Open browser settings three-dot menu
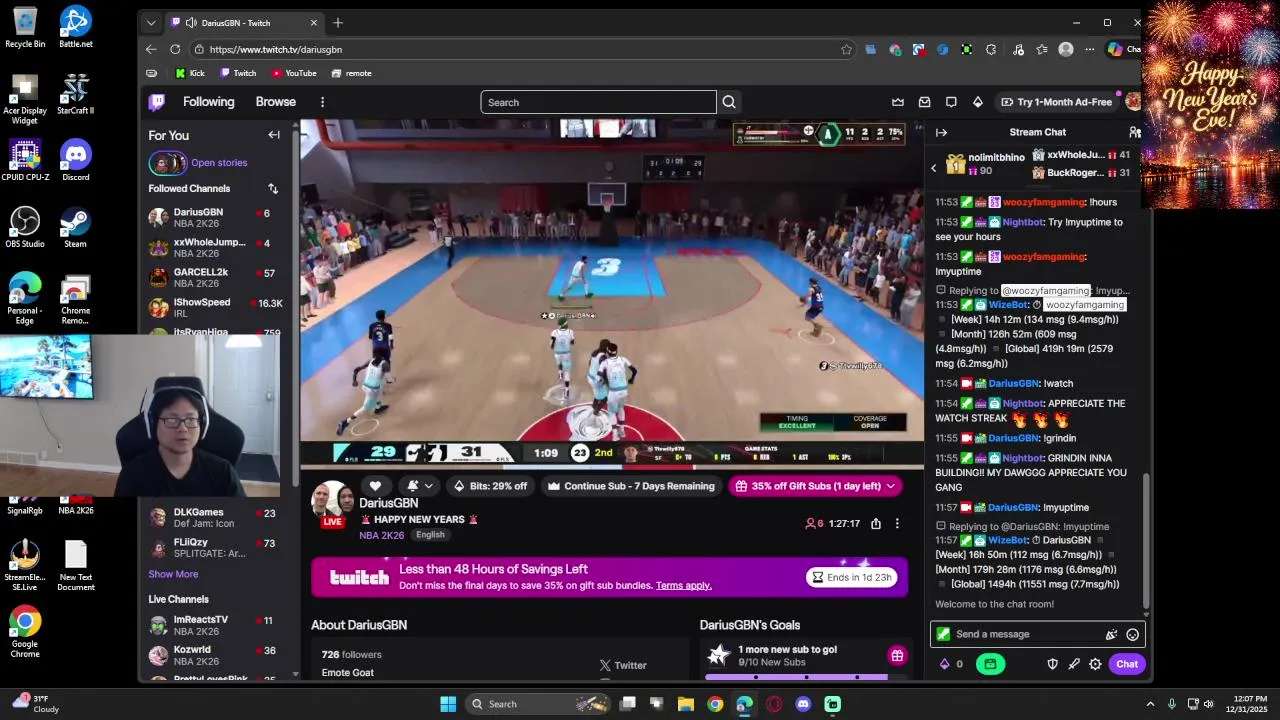Viewport: 1280px width, 720px height. pyautogui.click(x=1090, y=49)
